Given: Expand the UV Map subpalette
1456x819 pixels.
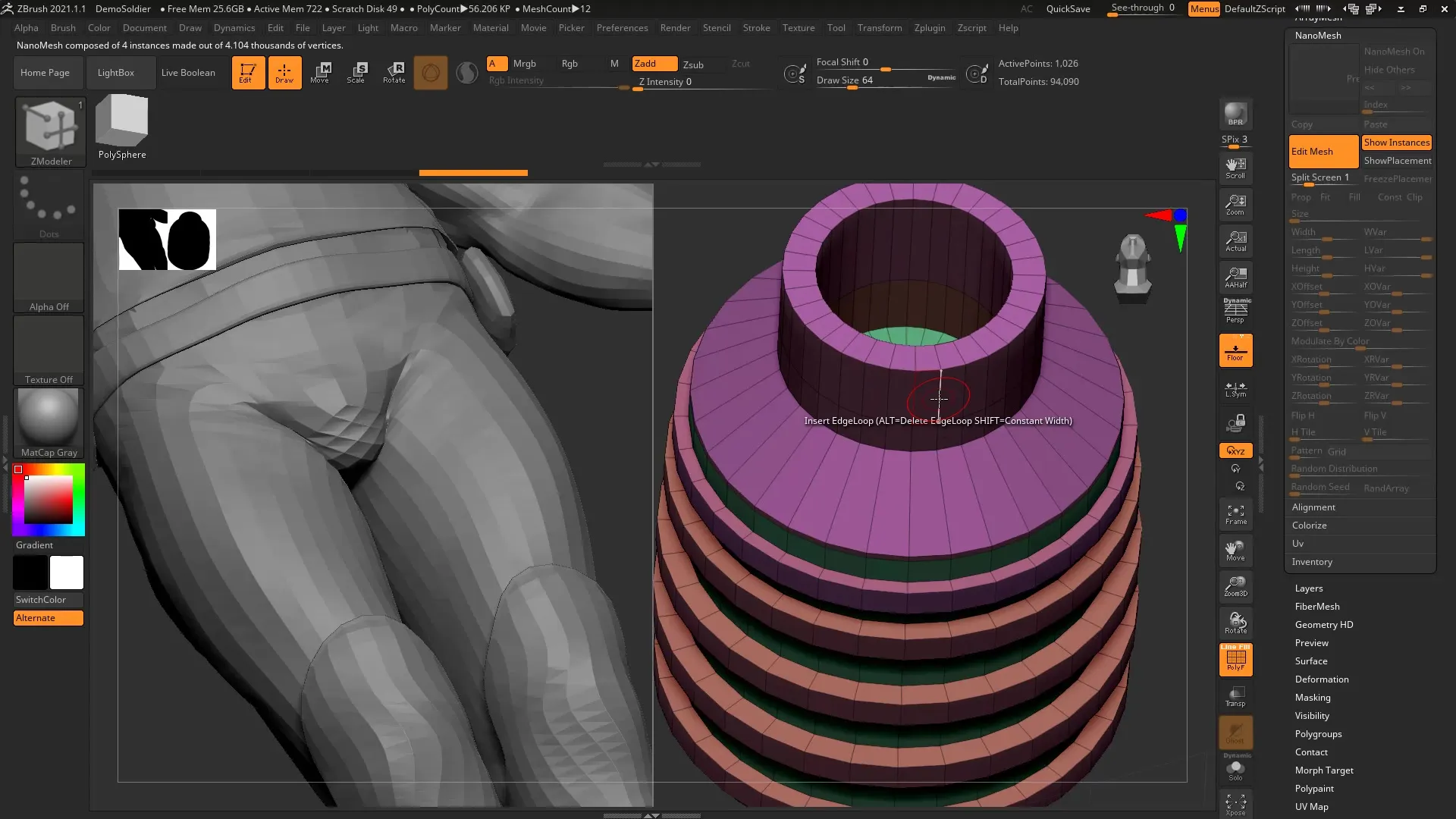Looking at the screenshot, I should [1311, 807].
